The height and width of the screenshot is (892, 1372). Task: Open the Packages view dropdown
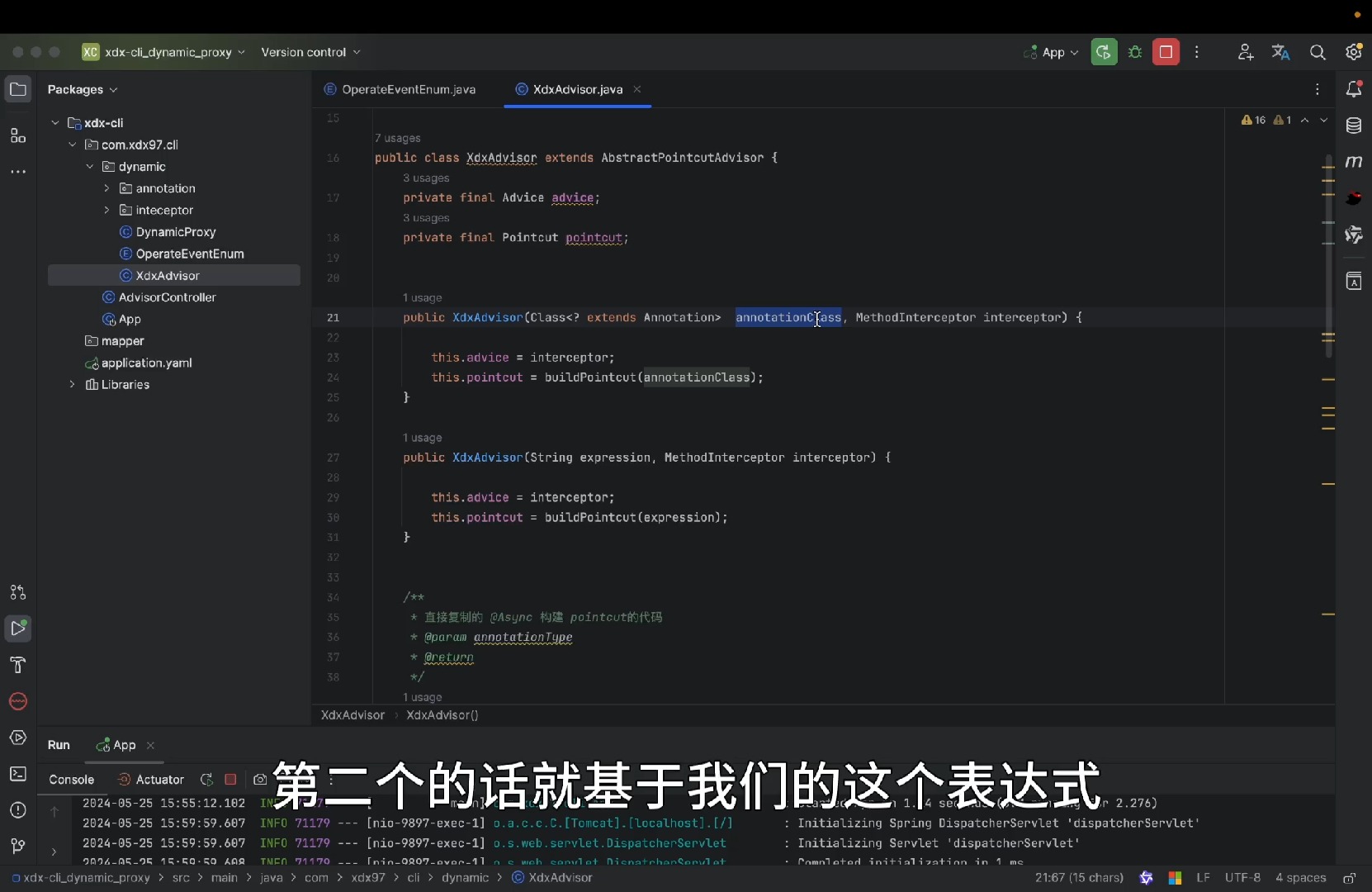83,89
